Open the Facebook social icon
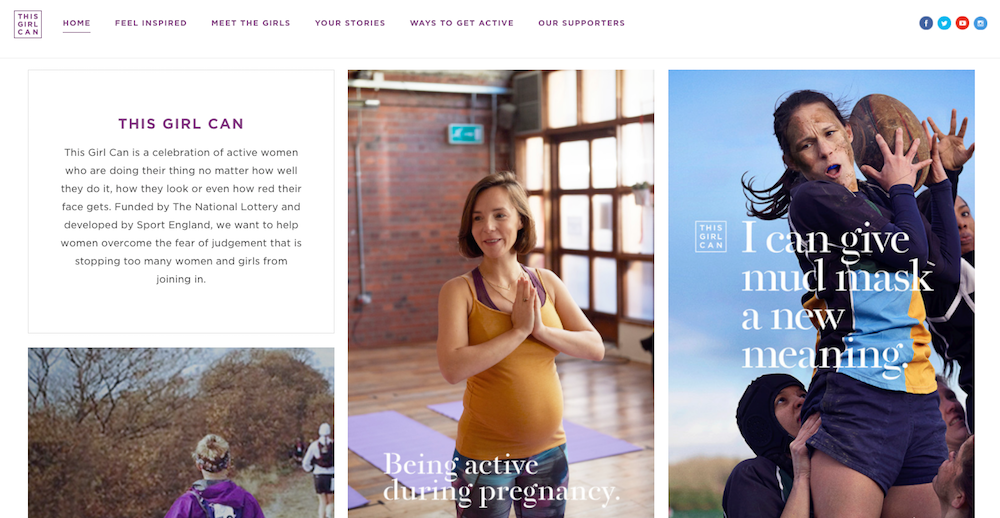Viewport: 1000px width, 518px height. point(925,23)
